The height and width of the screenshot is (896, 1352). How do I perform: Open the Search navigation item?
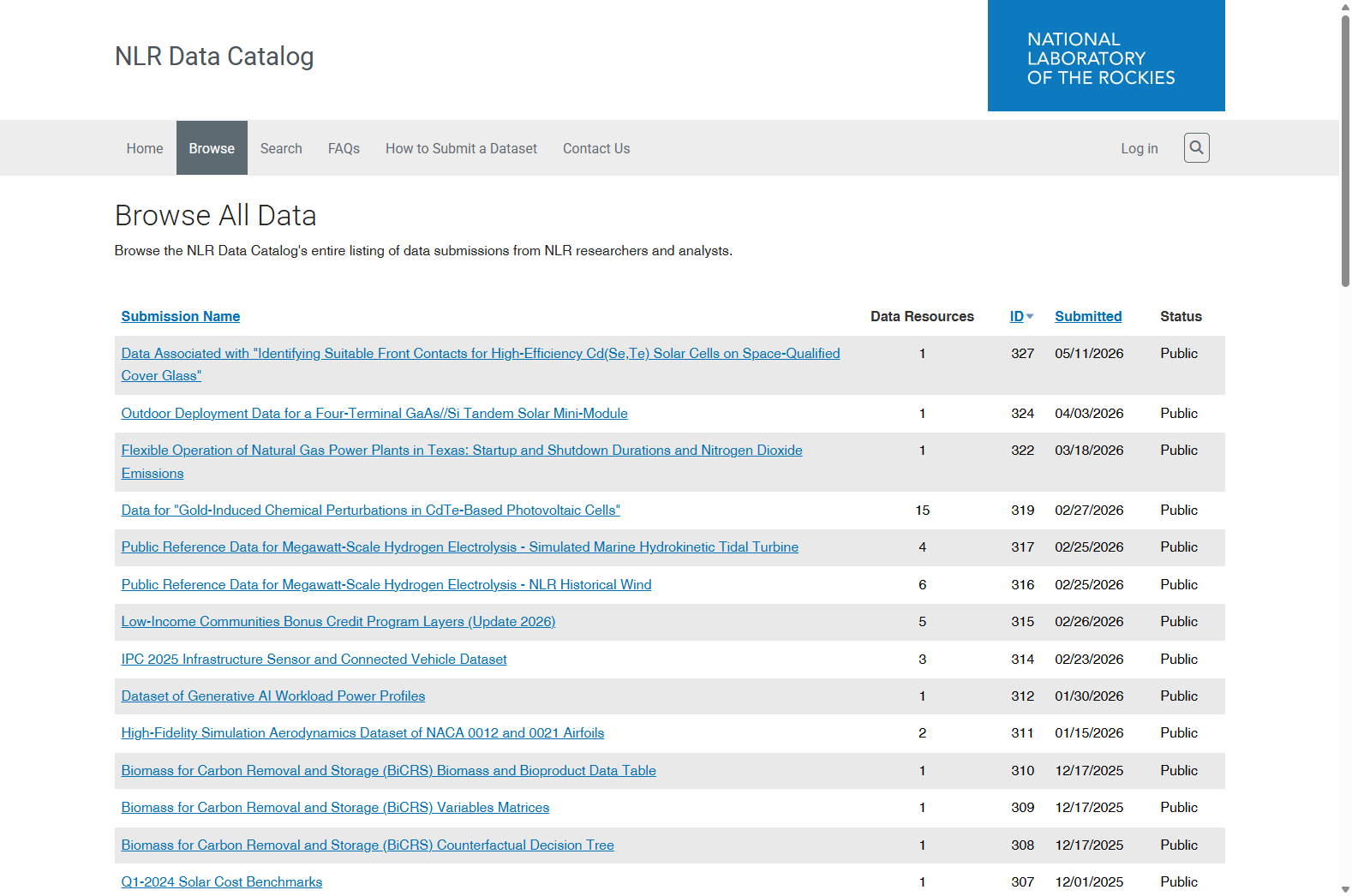(281, 148)
